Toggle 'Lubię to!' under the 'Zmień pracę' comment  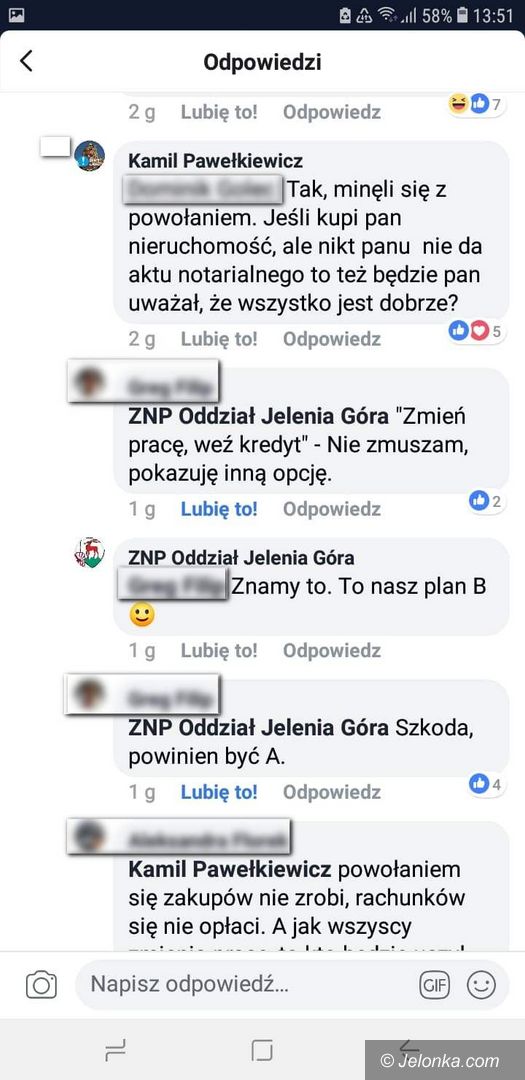pos(219,509)
